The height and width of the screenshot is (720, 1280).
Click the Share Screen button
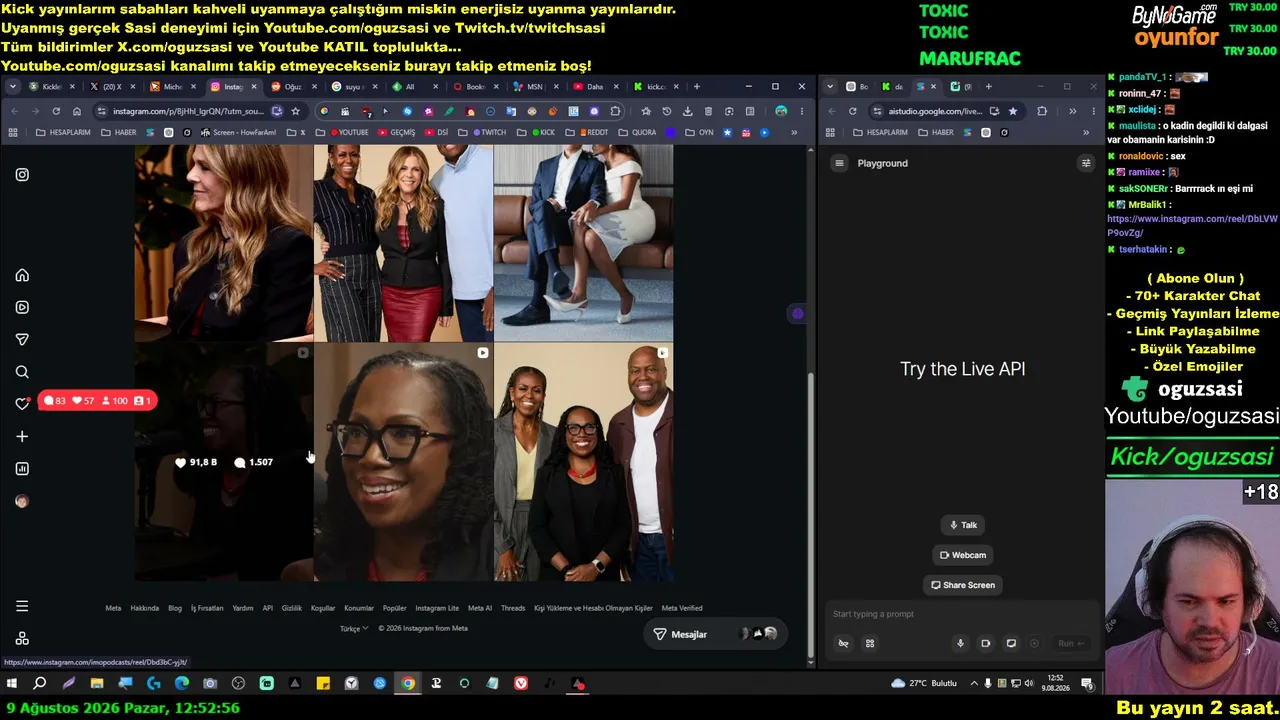(962, 585)
